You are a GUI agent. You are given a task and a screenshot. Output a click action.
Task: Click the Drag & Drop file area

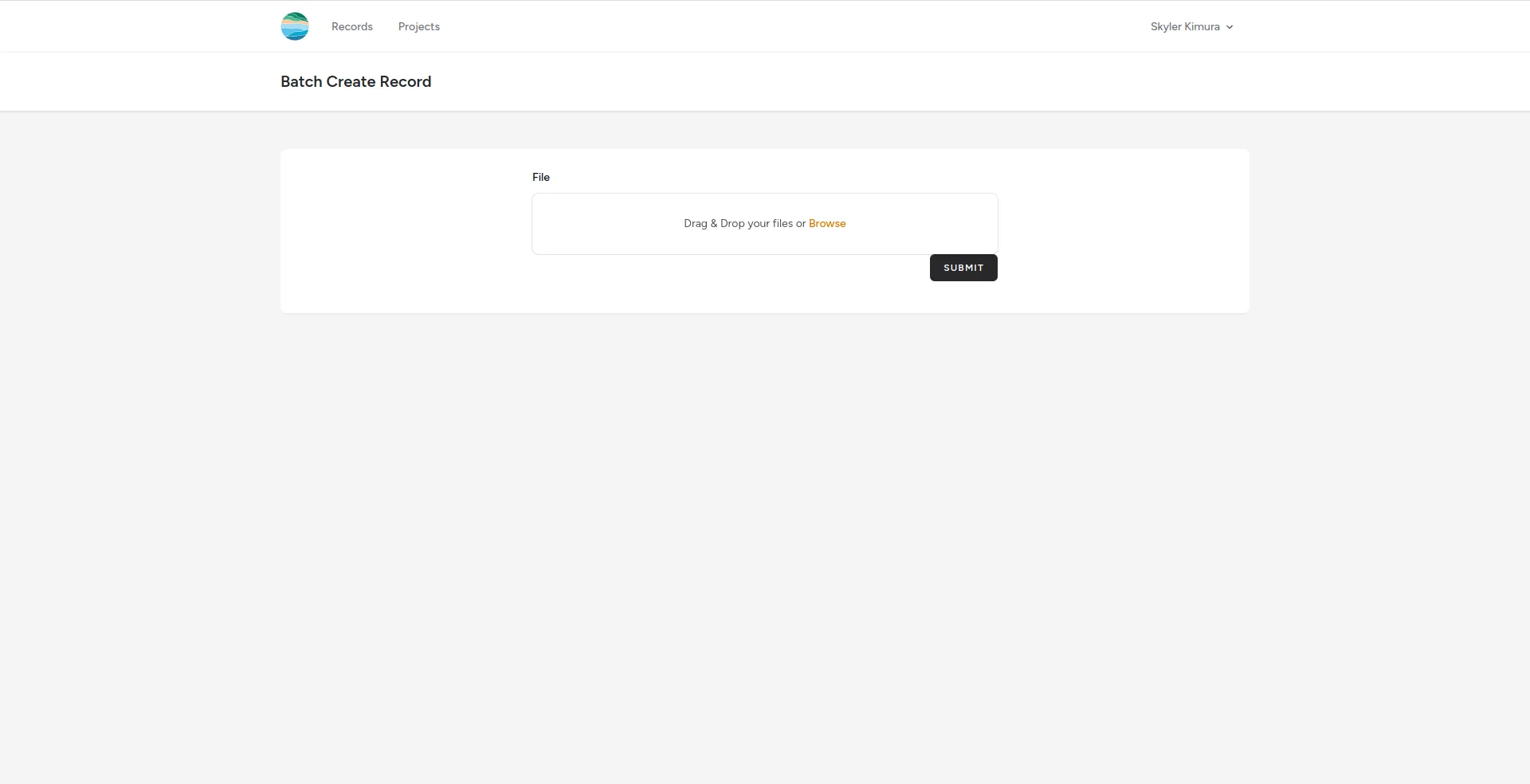tap(765, 224)
